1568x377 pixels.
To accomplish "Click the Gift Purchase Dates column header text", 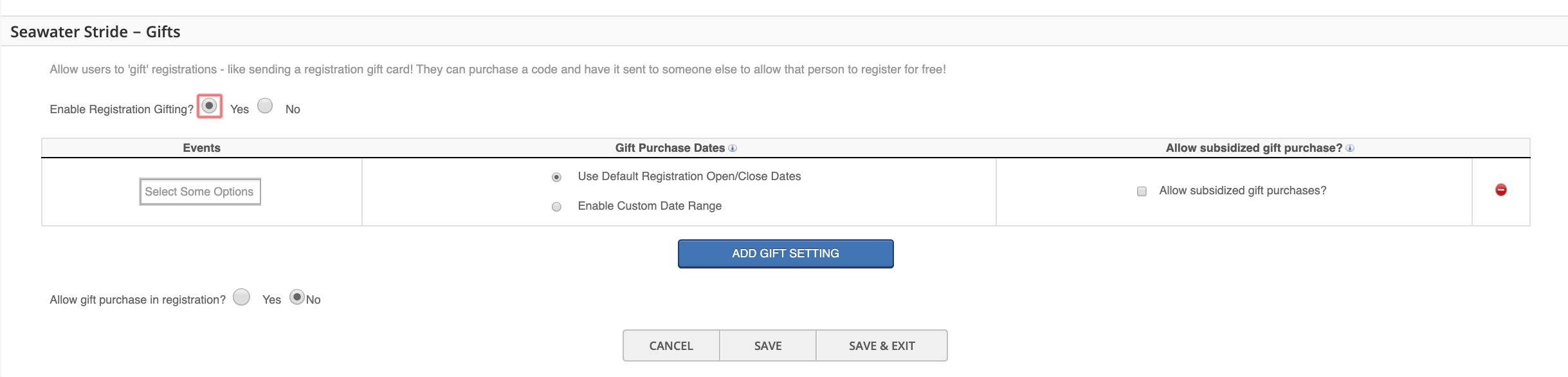I will pyautogui.click(x=670, y=148).
